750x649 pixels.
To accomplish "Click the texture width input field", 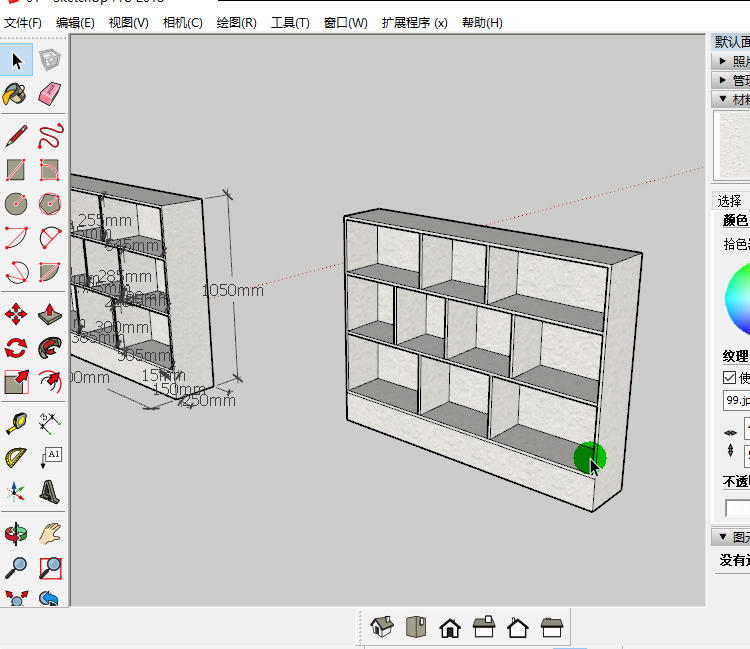I will click(x=747, y=429).
